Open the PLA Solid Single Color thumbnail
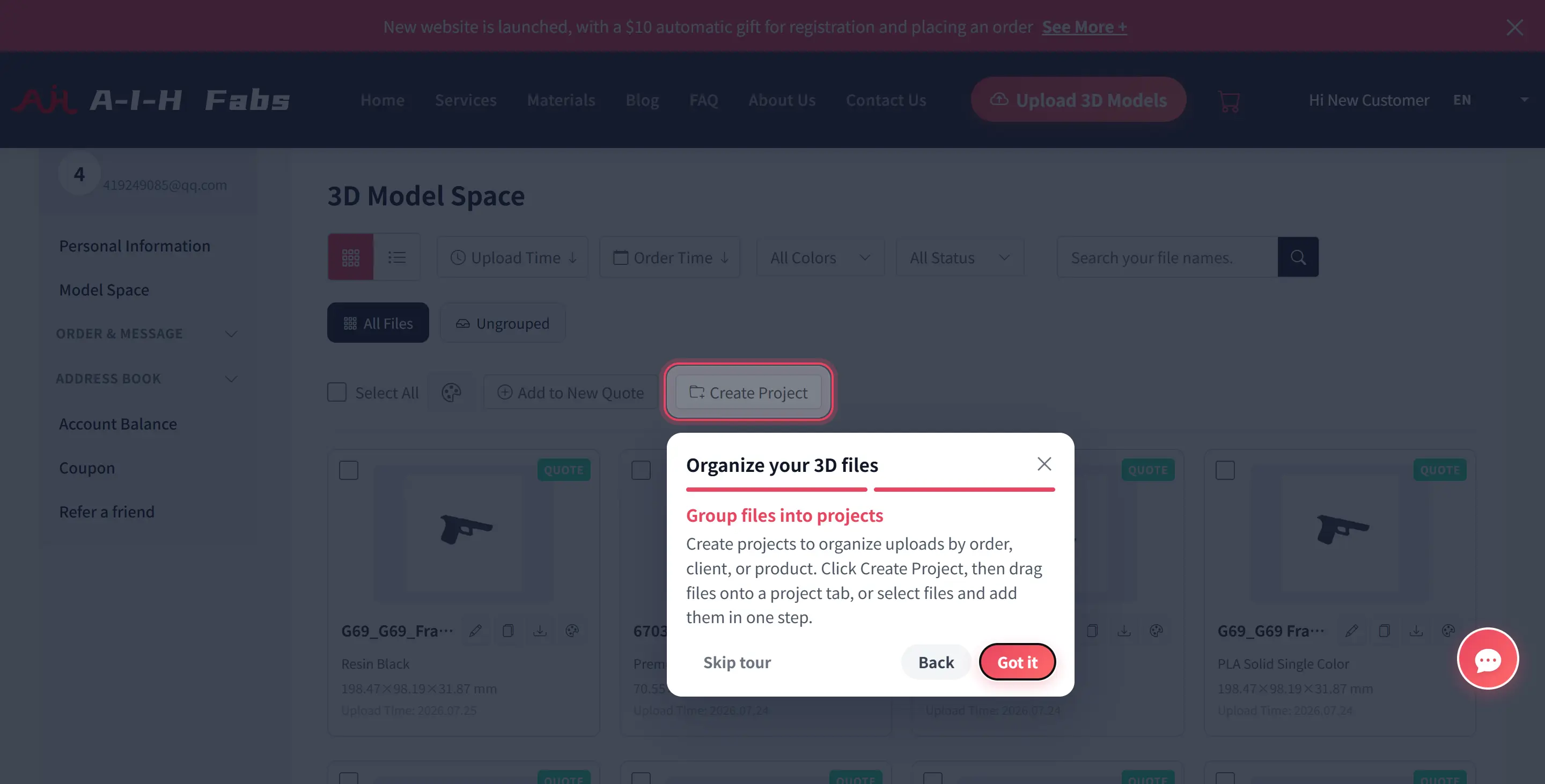The width and height of the screenshot is (1545, 784). pyautogui.click(x=1340, y=532)
